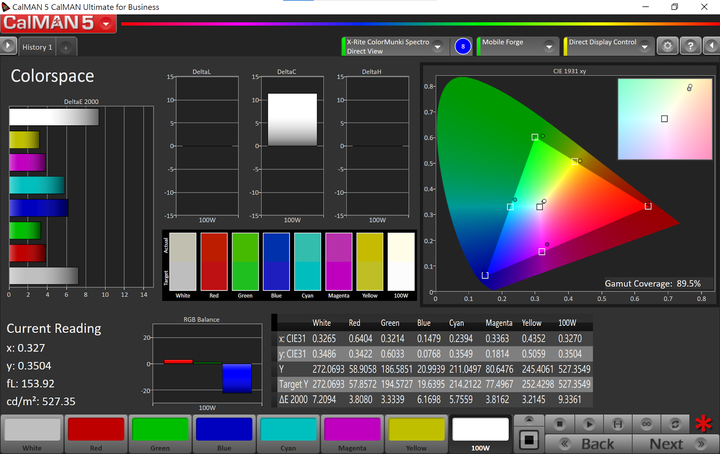Screen dimensions: 720x454
Task: Click the red asterisk indicator
Action: pos(703,424)
